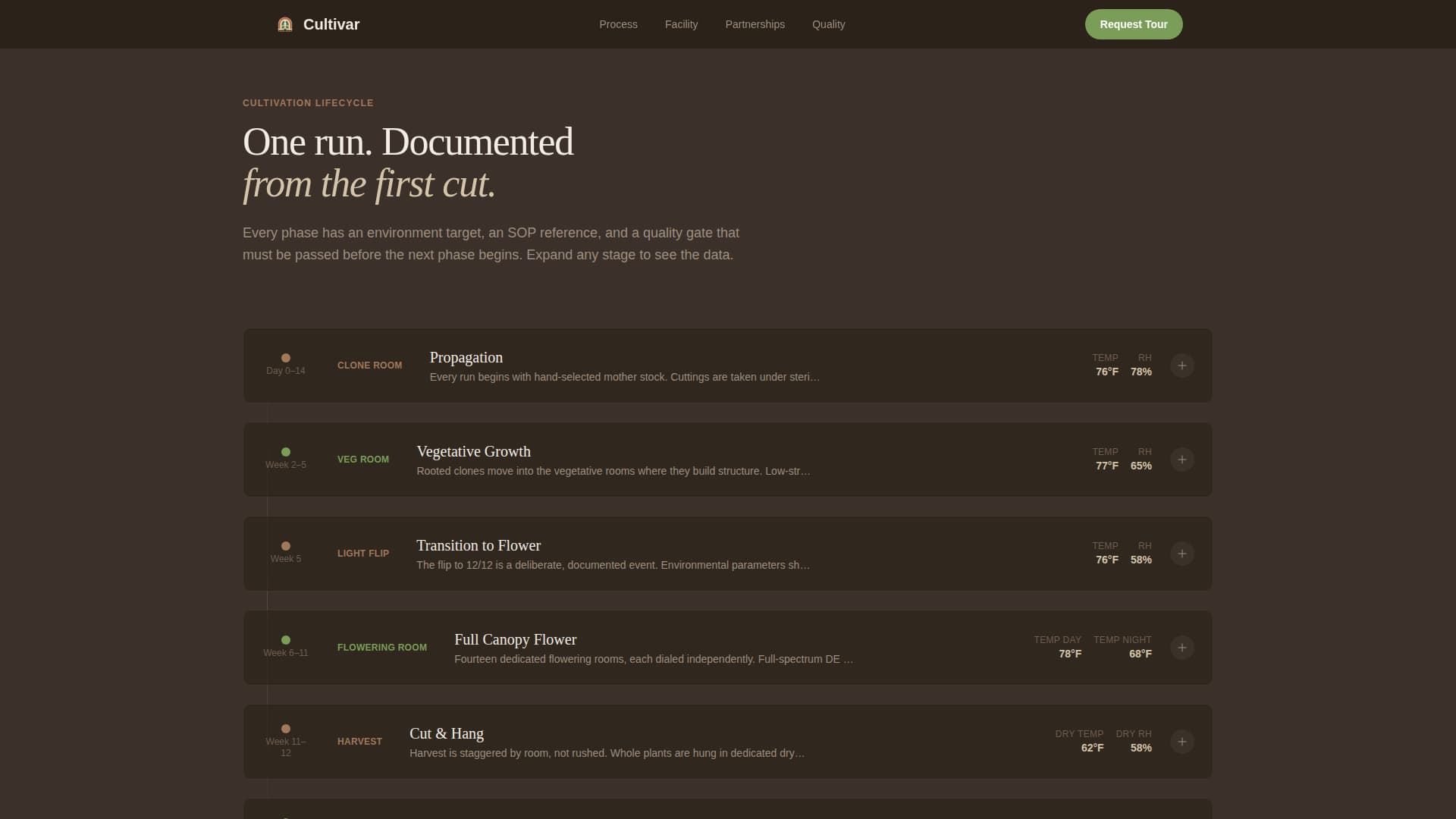
Task: Click the Cultivar logo icon
Action: 285,24
